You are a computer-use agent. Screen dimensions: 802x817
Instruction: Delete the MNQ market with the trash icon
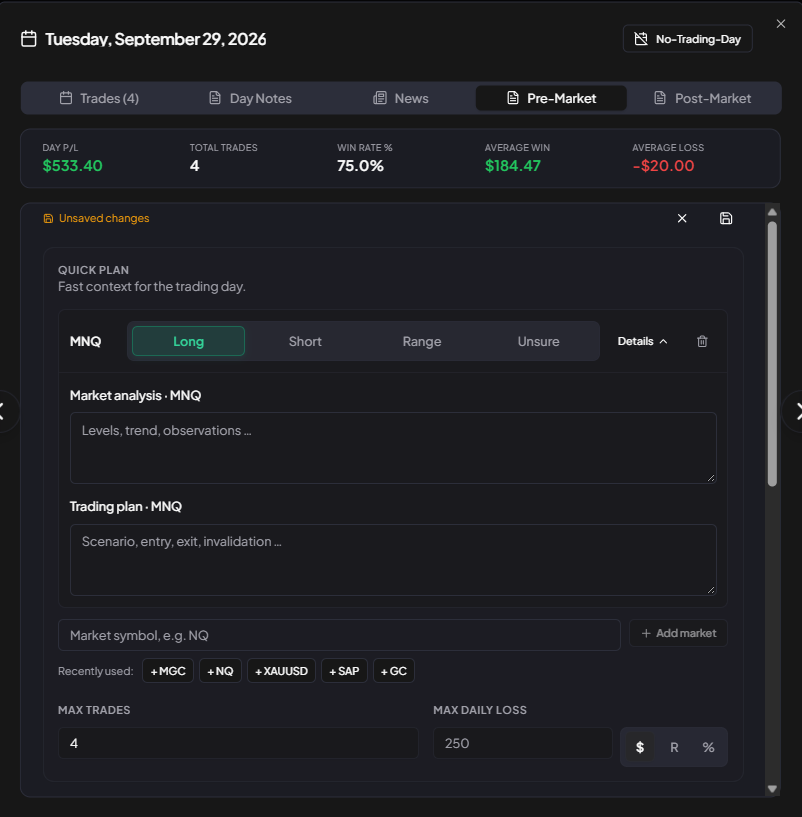coord(702,341)
